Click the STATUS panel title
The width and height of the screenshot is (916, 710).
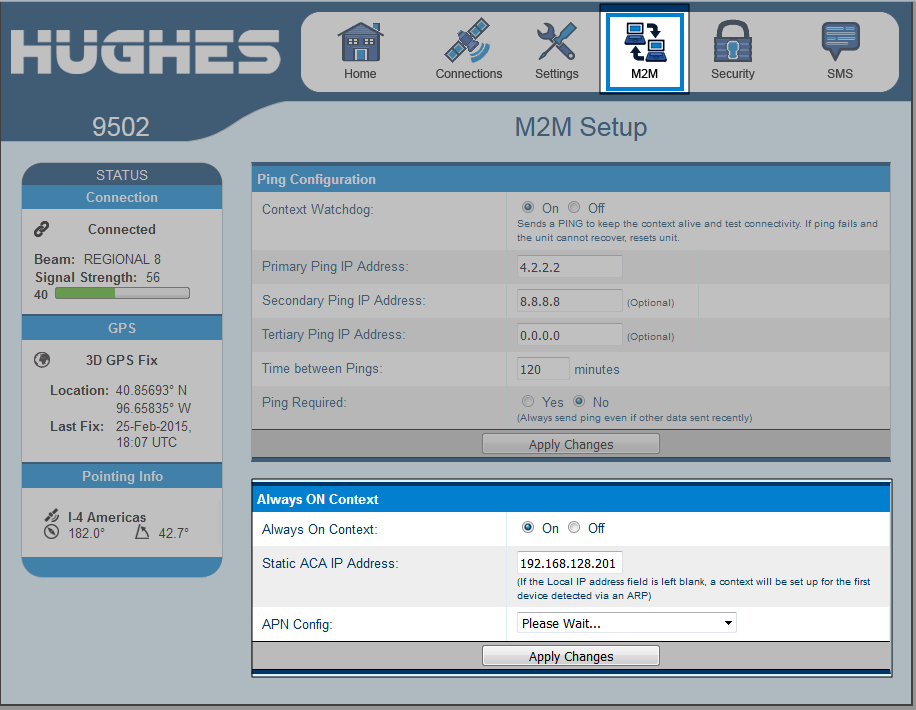[x=122, y=175]
